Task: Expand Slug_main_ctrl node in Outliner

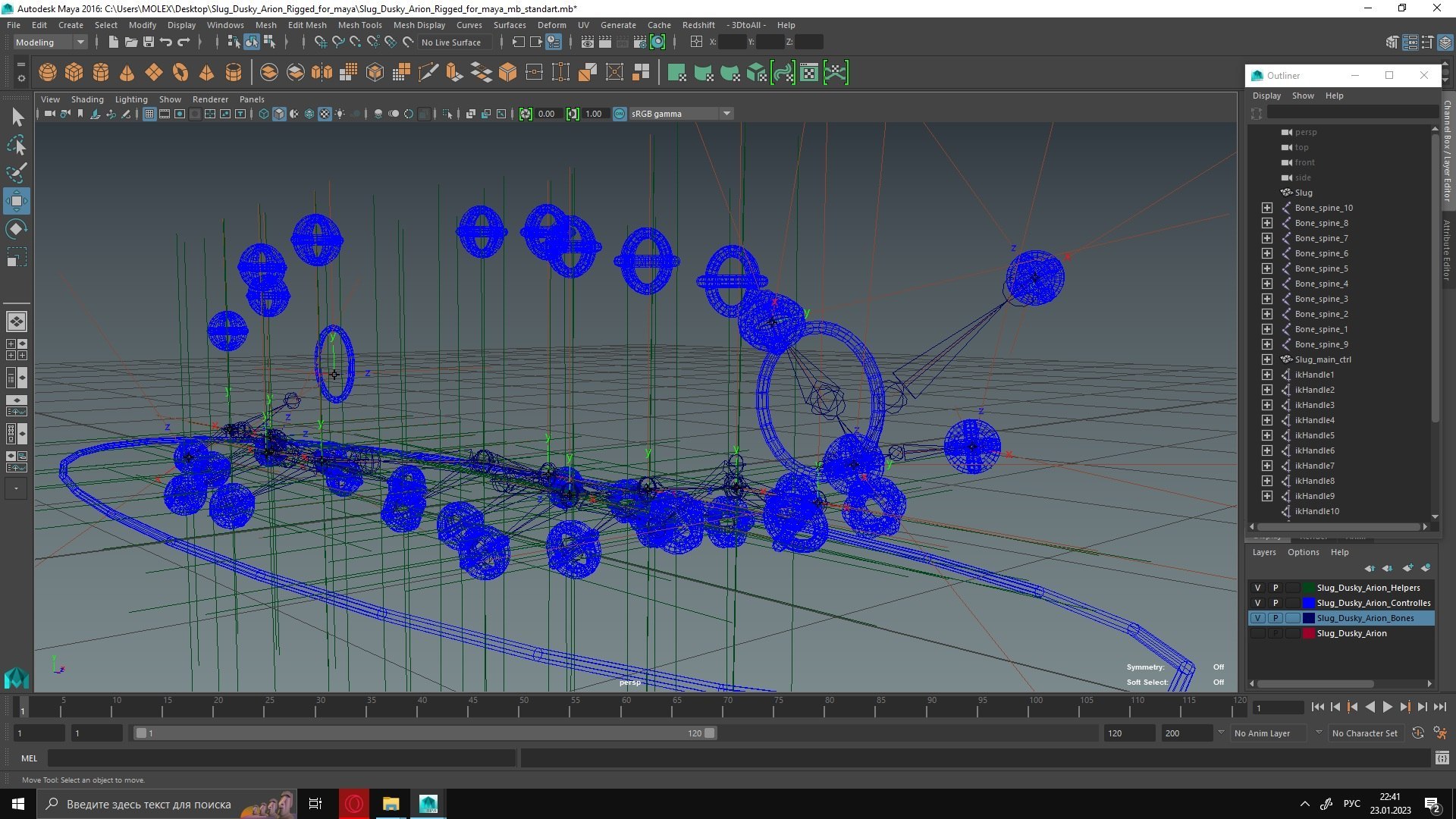Action: 1267,359
